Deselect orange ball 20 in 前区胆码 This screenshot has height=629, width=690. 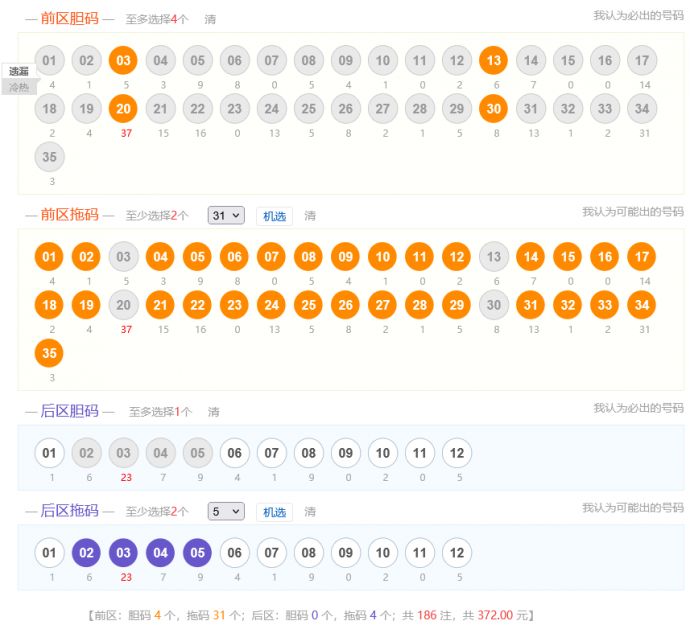point(123,108)
